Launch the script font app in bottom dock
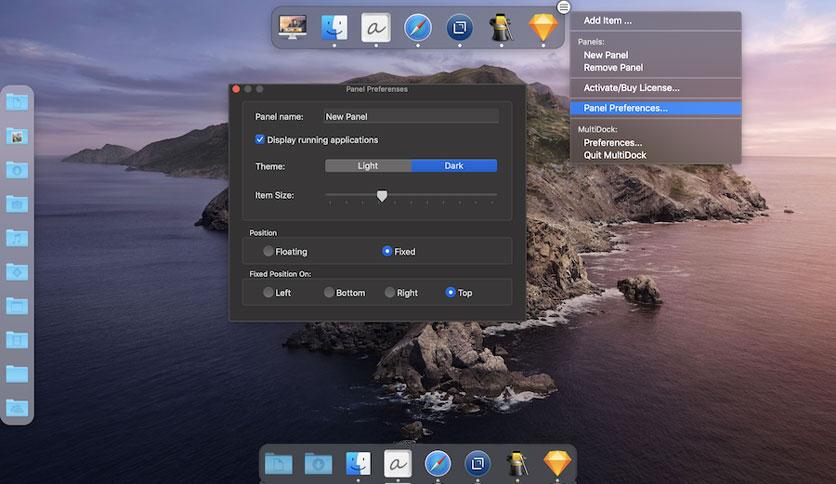Viewport: 836px width, 484px height. click(398, 464)
